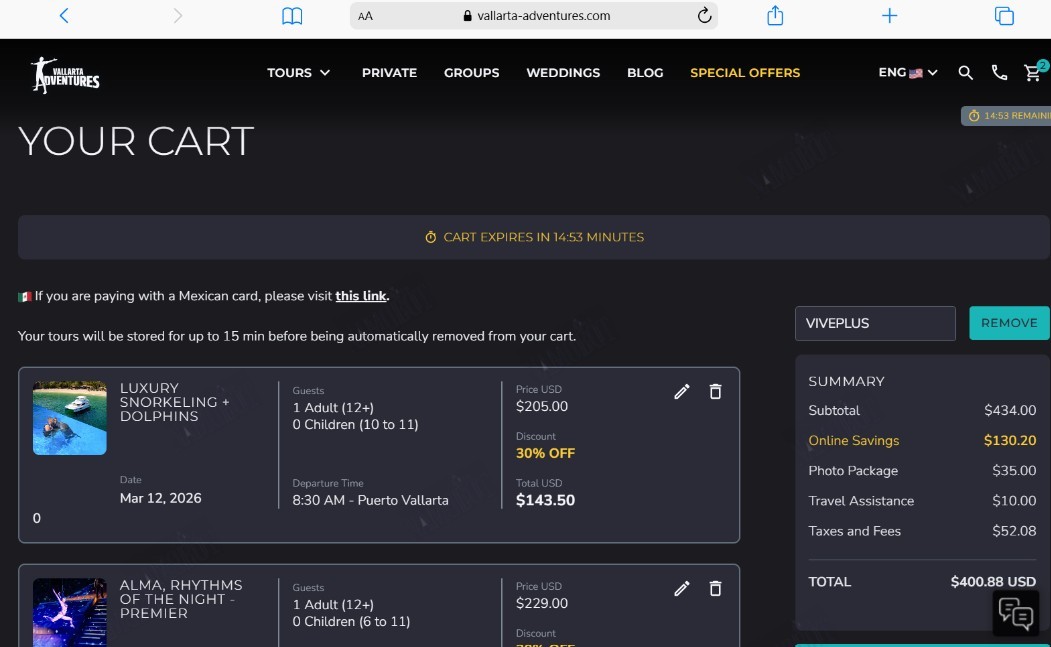Follow "this link" for Mexican cards

361,296
